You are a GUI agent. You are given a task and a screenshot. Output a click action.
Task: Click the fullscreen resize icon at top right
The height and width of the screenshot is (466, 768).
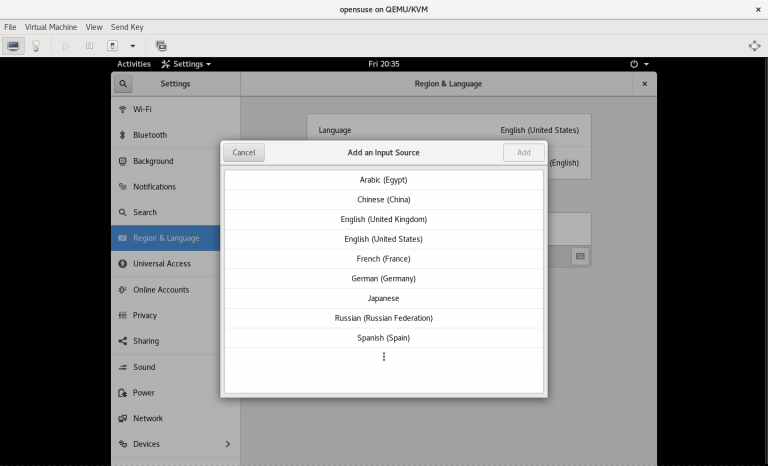754,46
